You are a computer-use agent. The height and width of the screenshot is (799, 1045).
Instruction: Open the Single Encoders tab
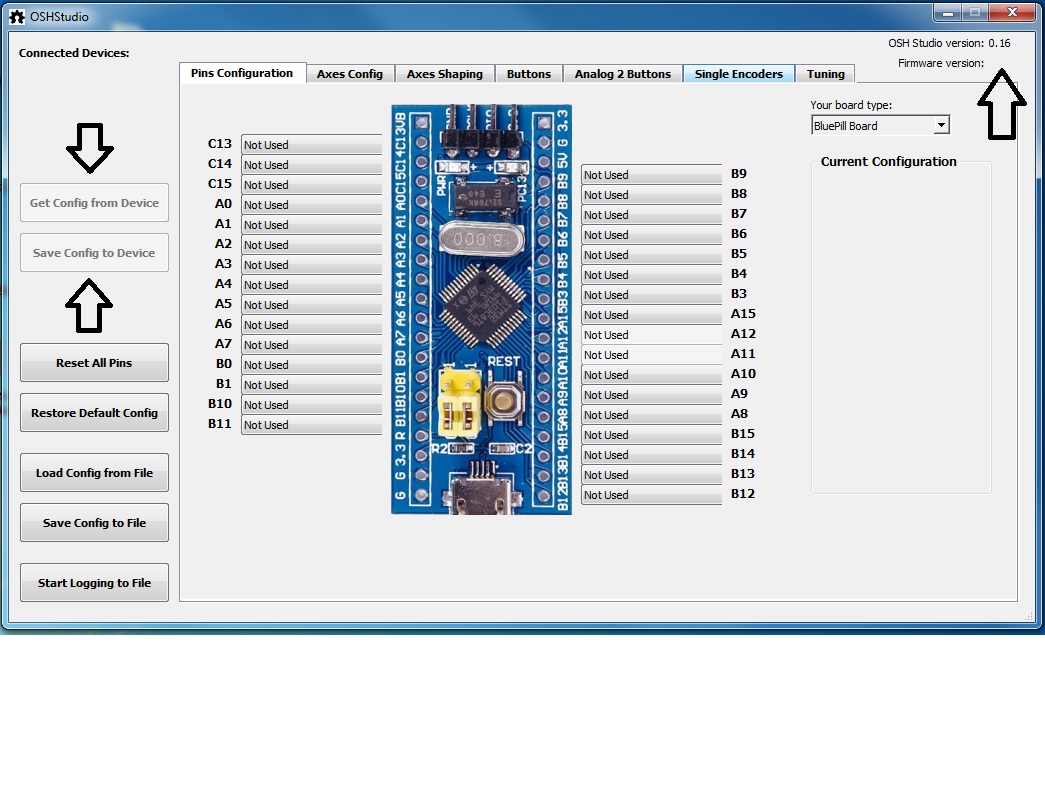[738, 74]
